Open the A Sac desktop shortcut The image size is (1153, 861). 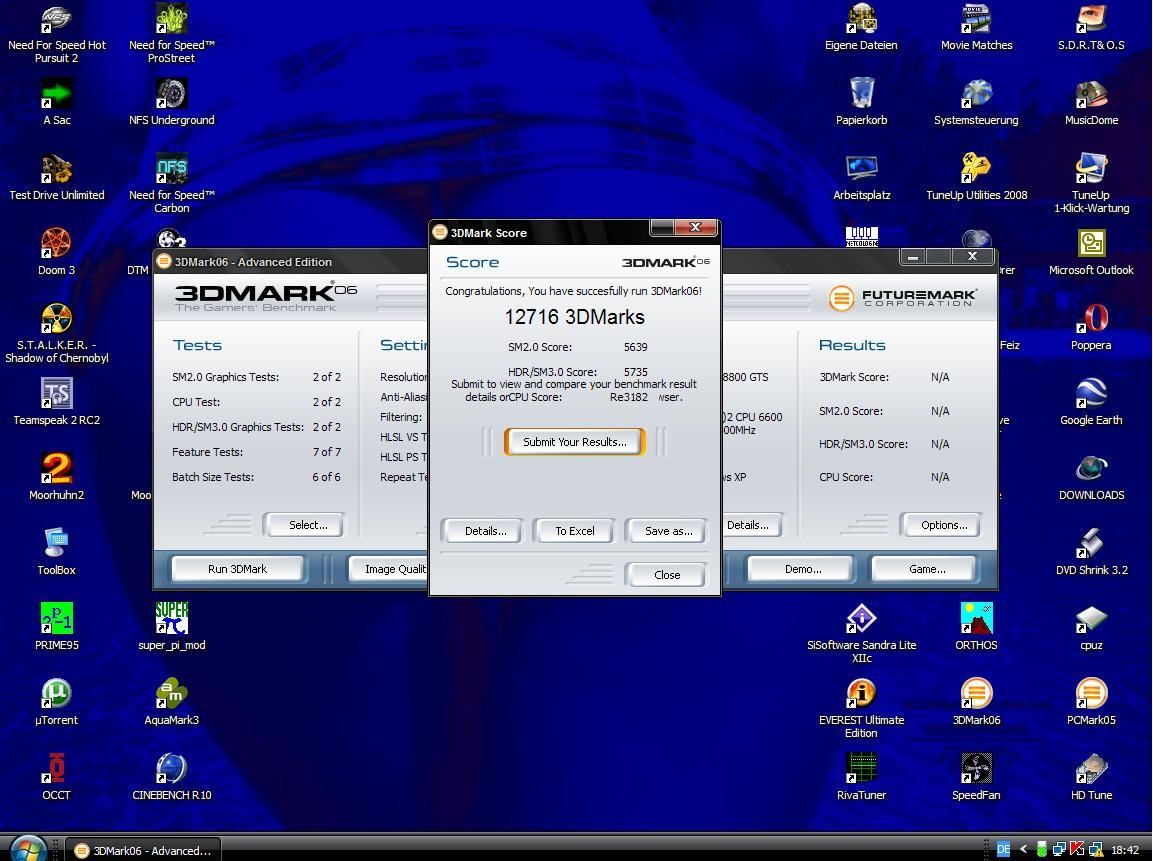click(x=56, y=101)
